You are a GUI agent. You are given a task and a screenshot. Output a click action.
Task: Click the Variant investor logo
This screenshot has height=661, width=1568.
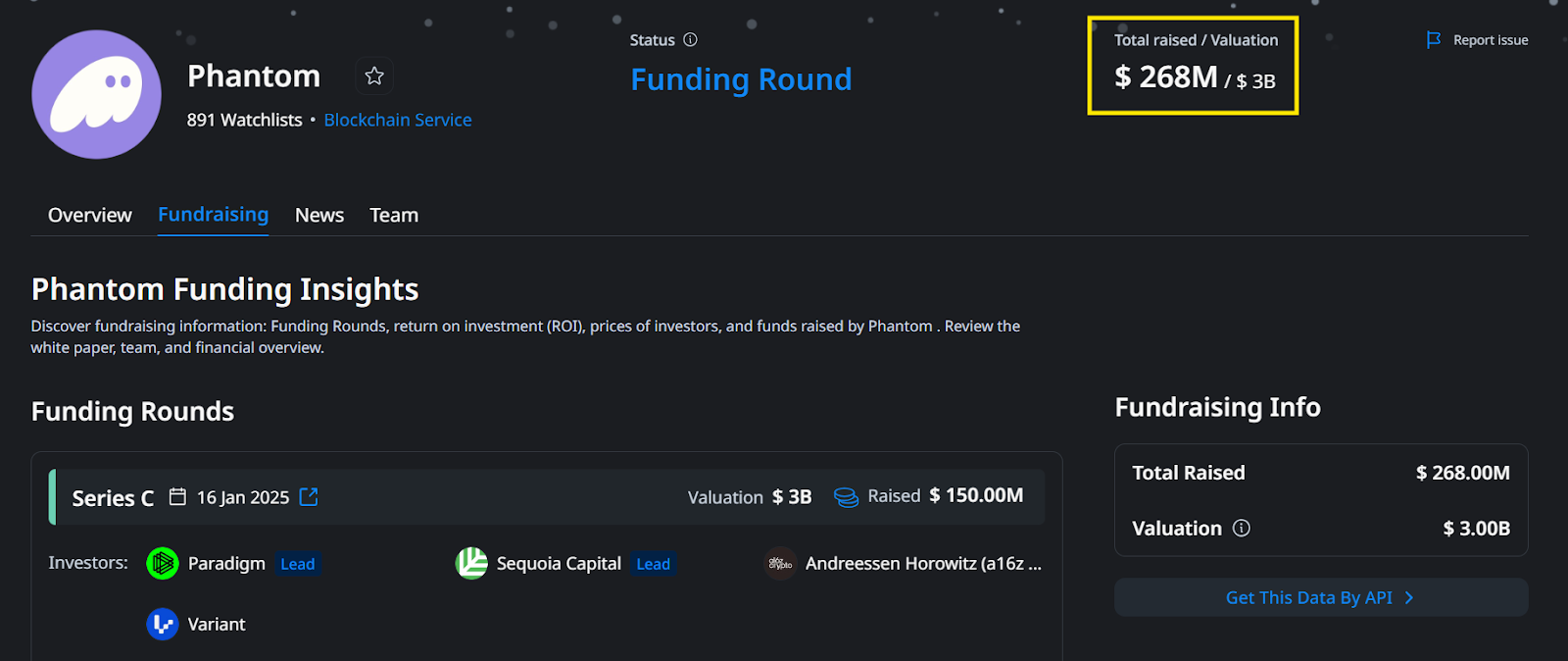pos(162,625)
